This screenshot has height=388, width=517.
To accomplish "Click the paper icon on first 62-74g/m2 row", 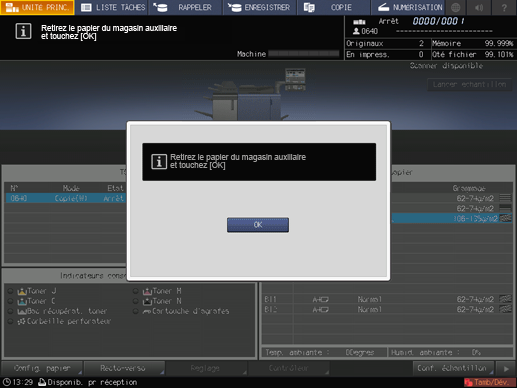I will pos(505,198).
